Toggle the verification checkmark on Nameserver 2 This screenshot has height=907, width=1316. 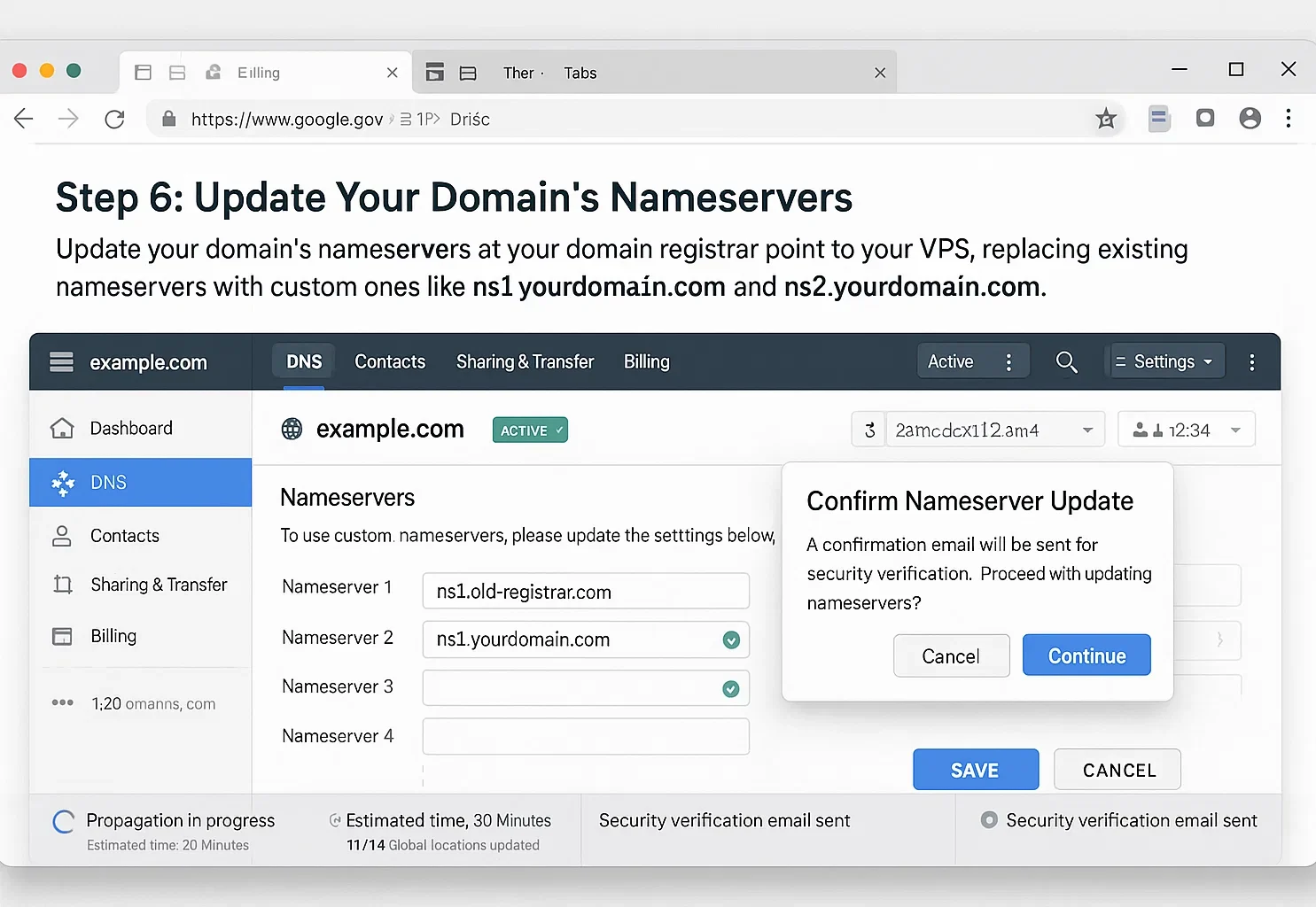pos(730,640)
